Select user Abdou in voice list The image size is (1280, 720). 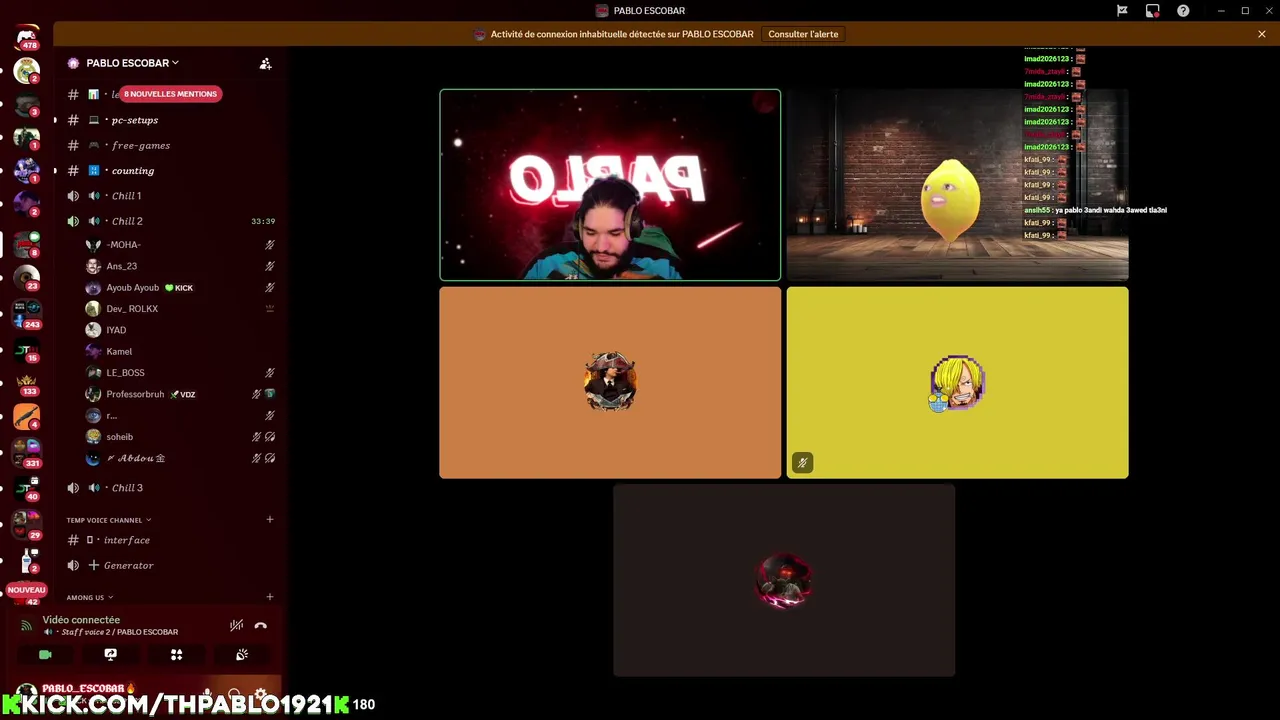180,458
